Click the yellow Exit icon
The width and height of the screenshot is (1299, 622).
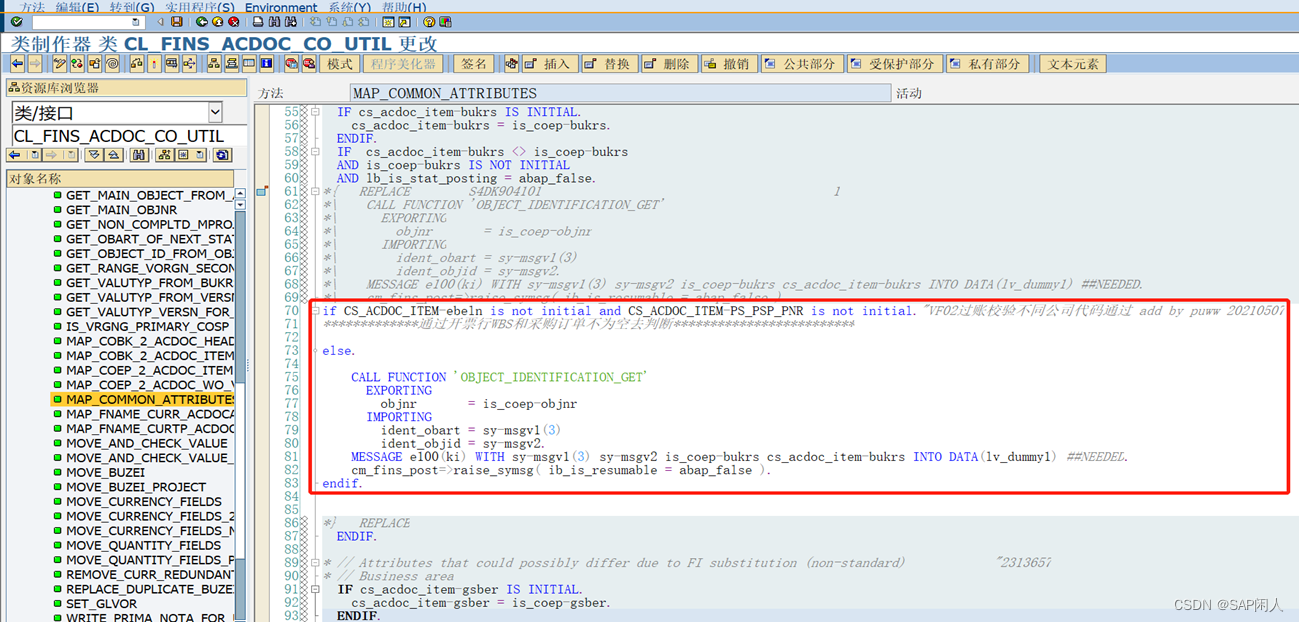(218, 22)
